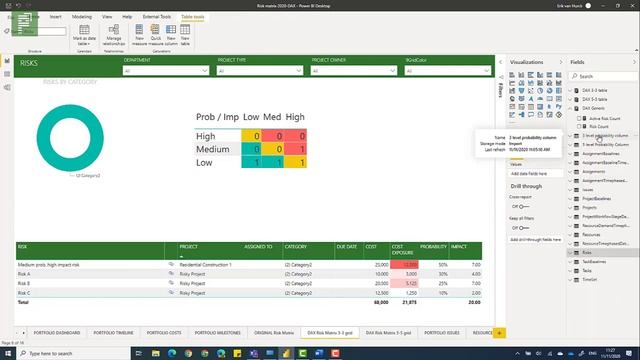
Task: Select the map visualization icon
Action: [x=512, y=99]
